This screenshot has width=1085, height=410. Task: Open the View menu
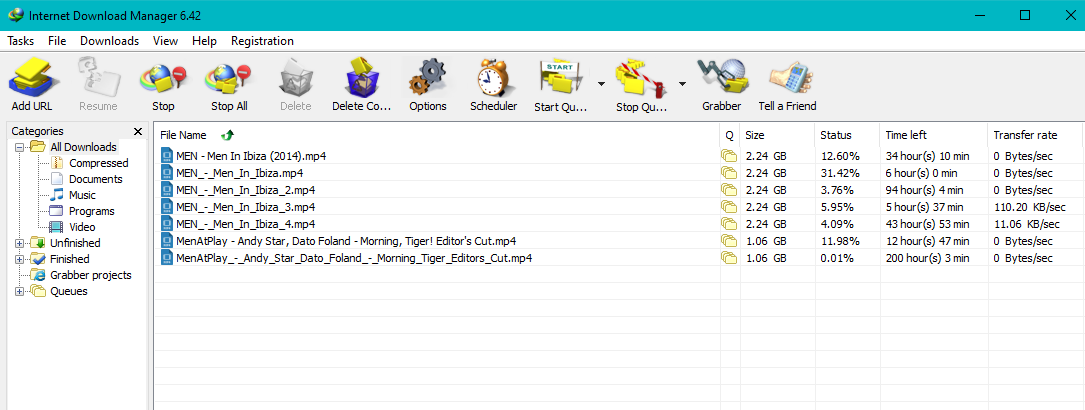pyautogui.click(x=165, y=41)
